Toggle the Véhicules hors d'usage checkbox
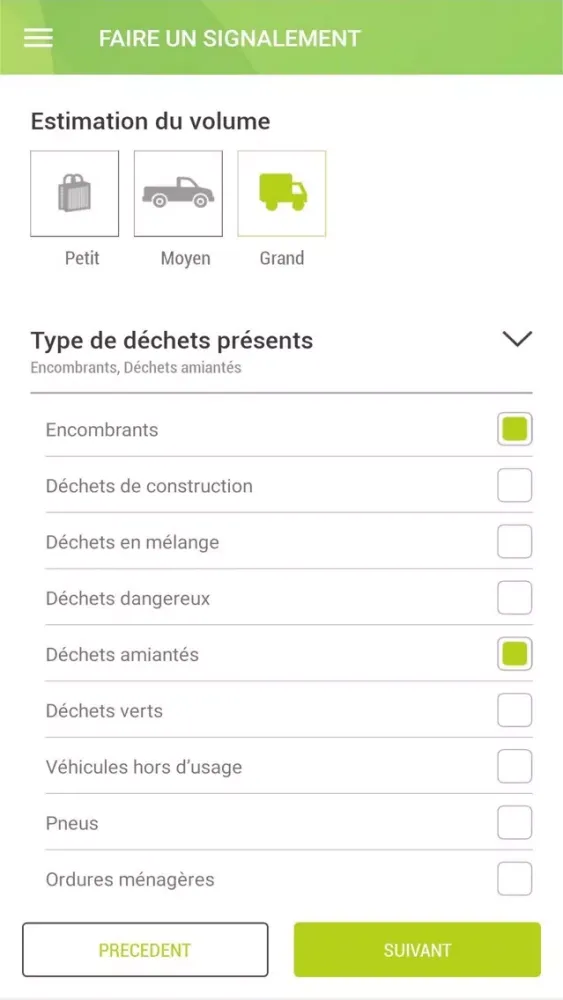The image size is (563, 1000). (515, 766)
